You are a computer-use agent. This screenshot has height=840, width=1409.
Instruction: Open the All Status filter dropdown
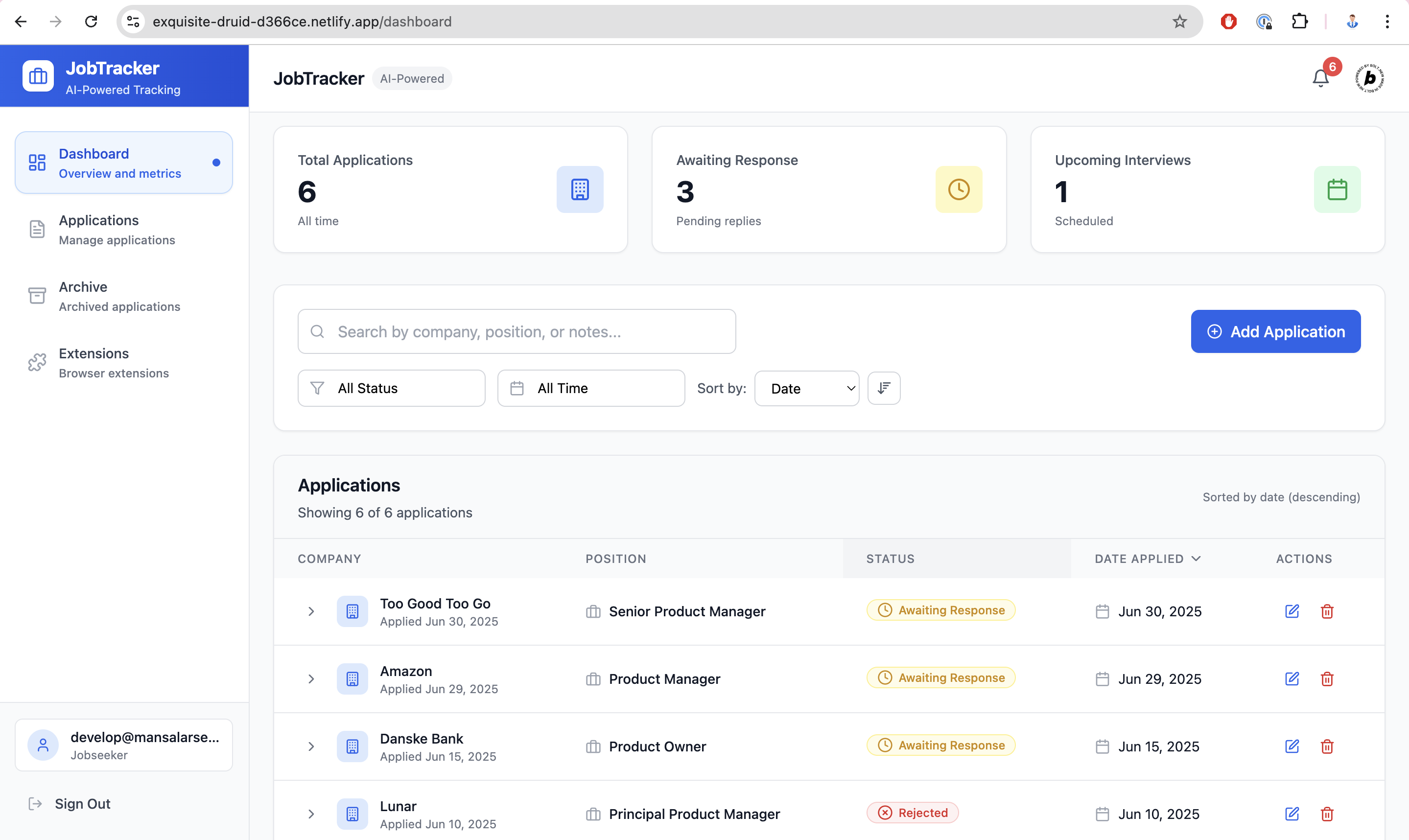(391, 388)
